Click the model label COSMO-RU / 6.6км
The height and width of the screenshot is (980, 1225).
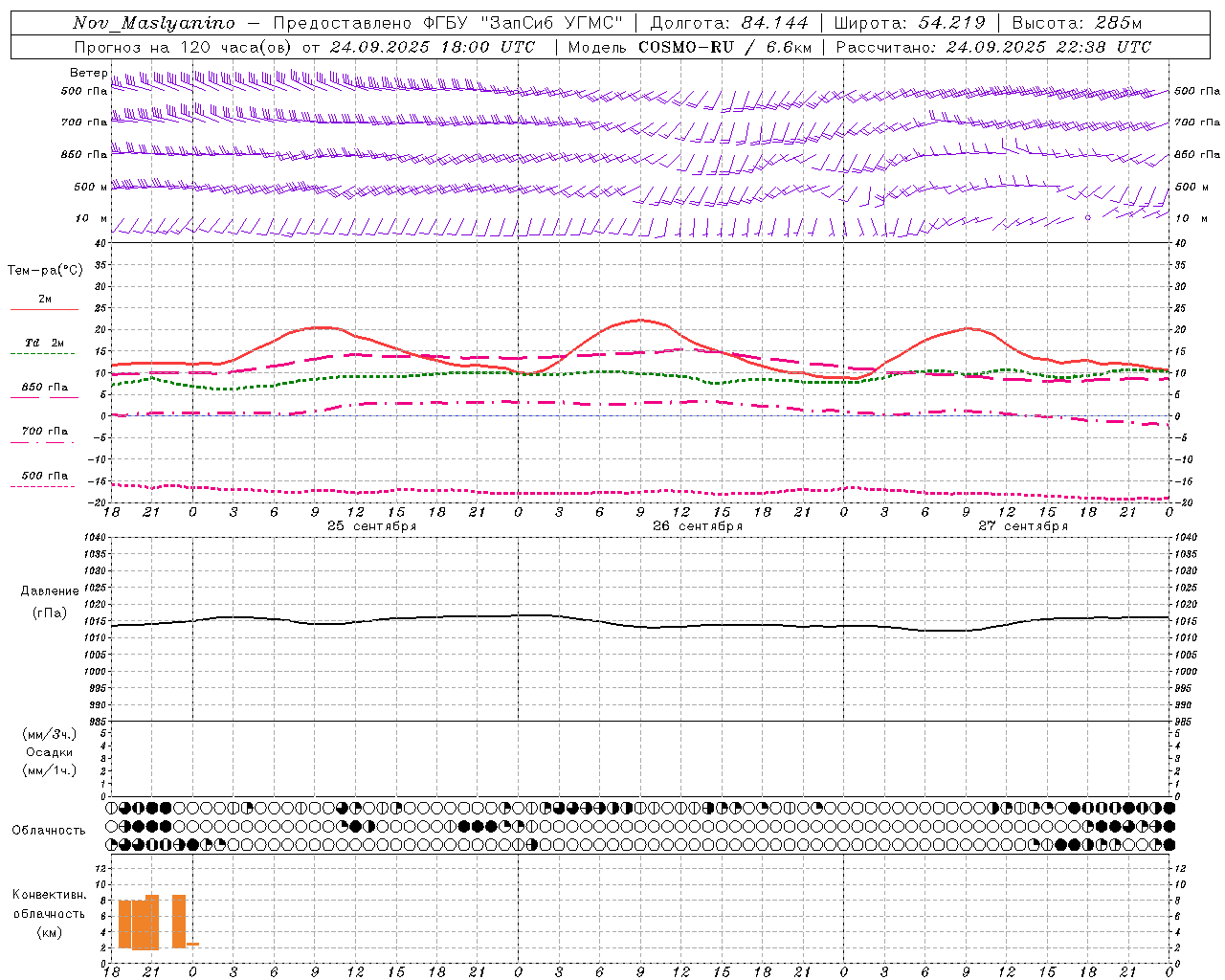pos(724,47)
